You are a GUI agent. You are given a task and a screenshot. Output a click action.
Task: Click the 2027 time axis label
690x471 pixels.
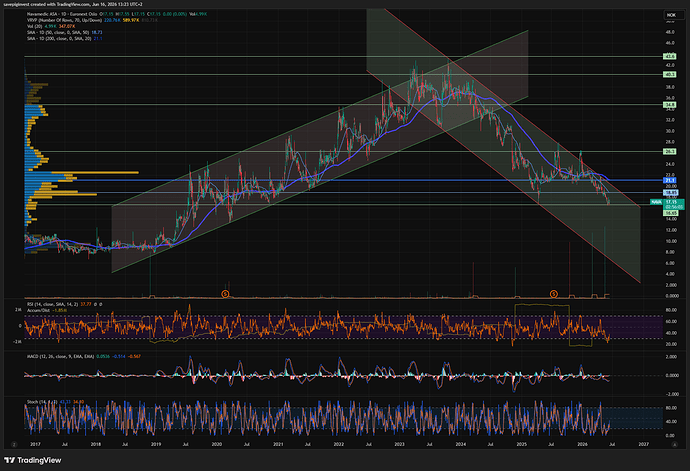coord(643,445)
